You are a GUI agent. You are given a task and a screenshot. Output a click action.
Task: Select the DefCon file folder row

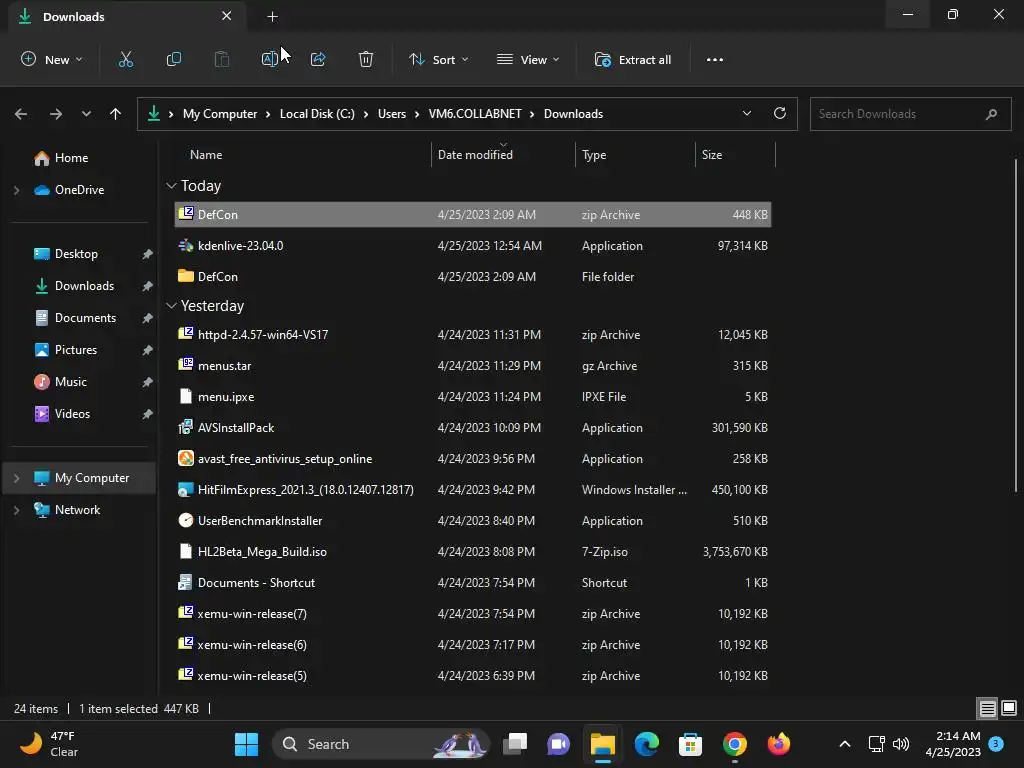tap(473, 277)
